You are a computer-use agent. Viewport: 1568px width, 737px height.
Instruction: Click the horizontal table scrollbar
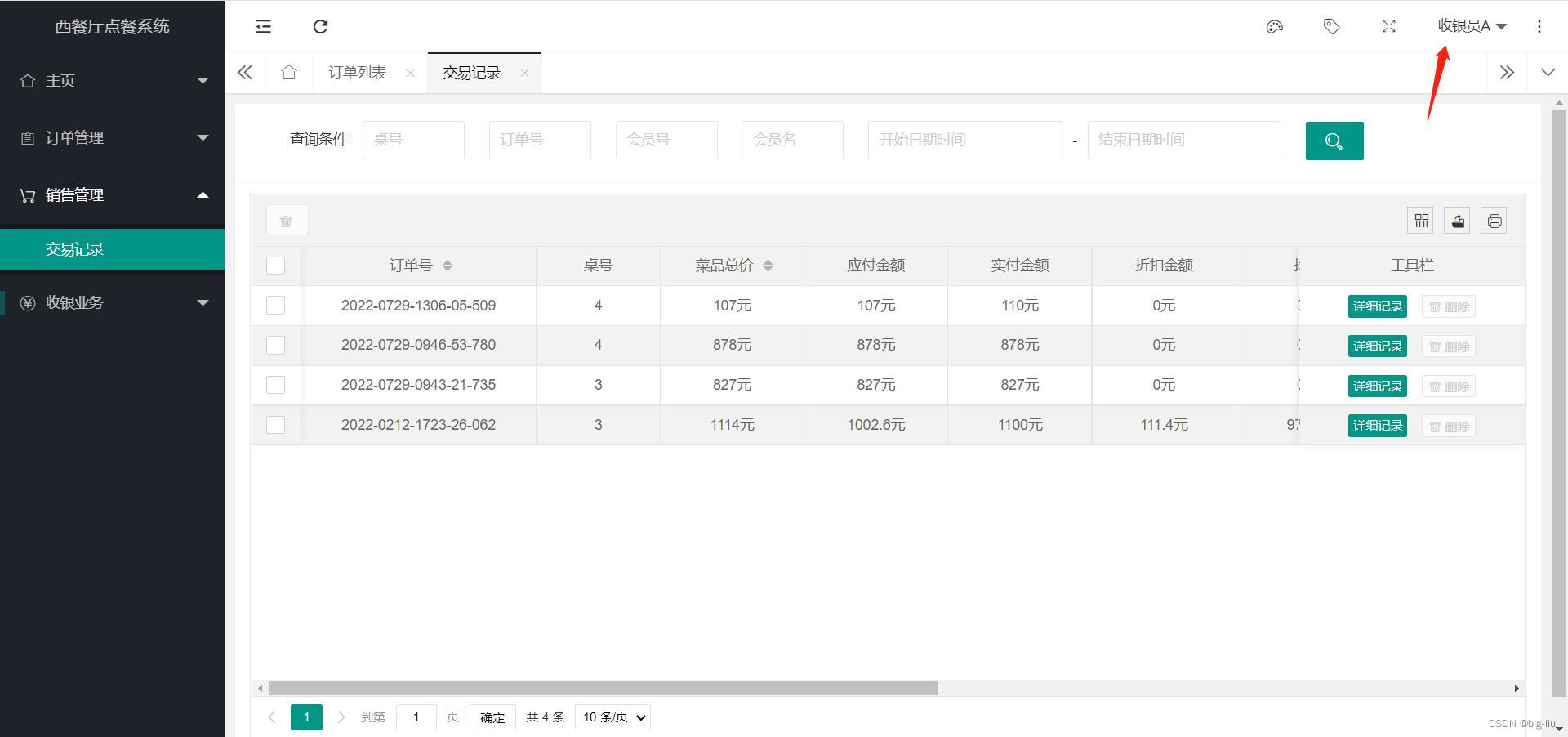(603, 688)
